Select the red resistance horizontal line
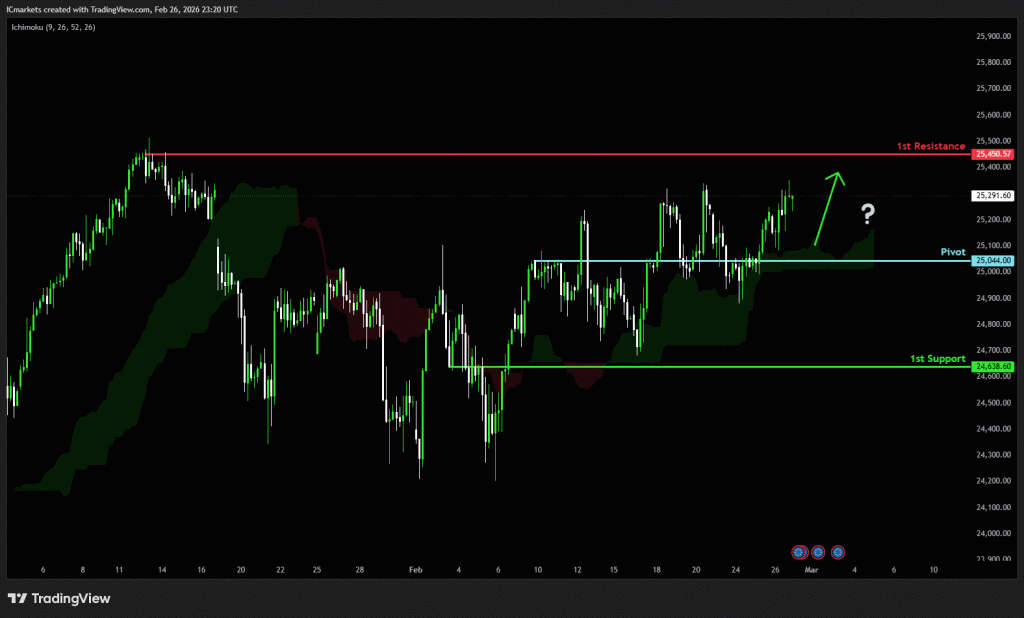Screen dimensions: 1024x618 (550, 155)
